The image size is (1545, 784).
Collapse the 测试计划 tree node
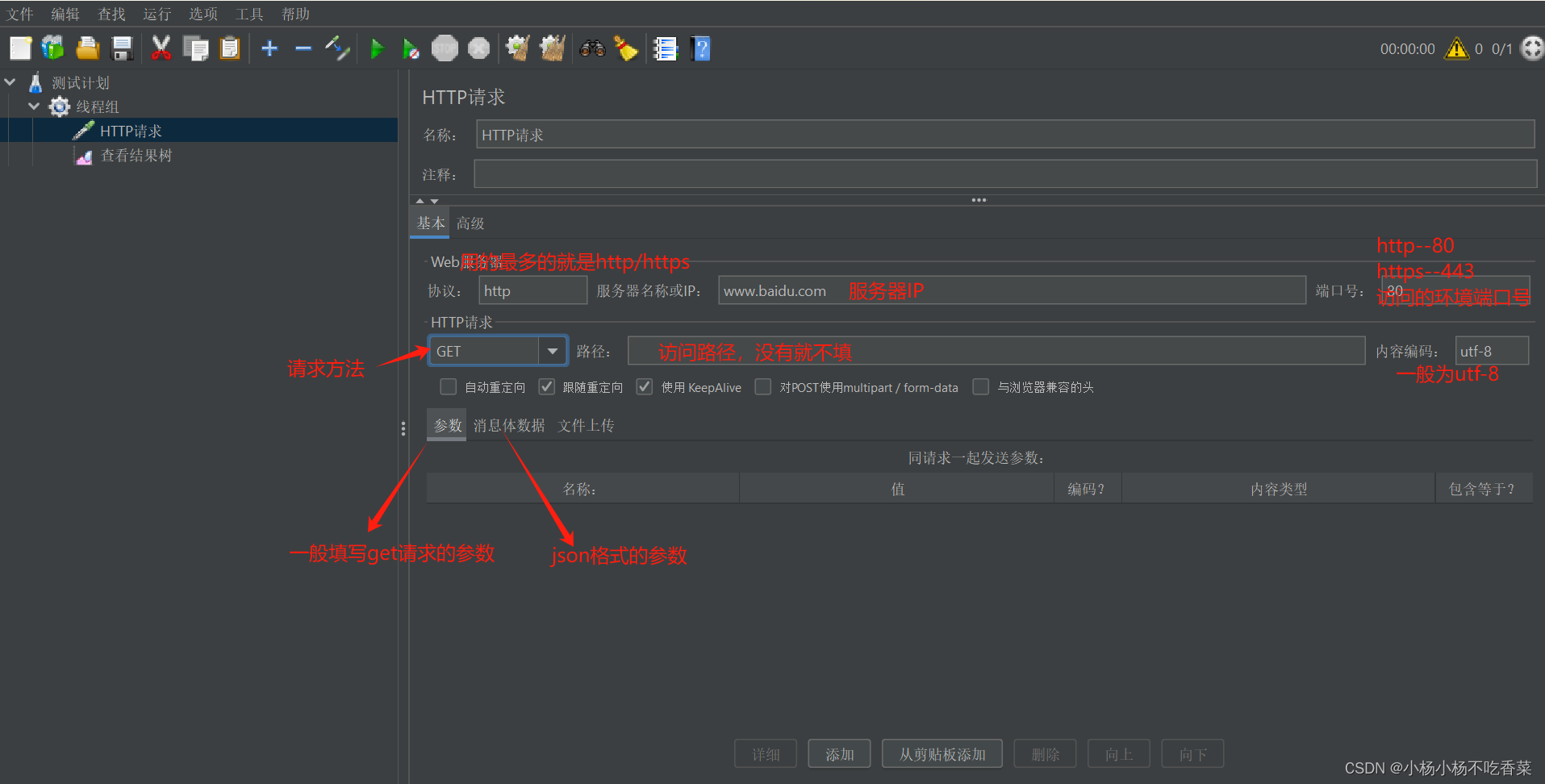click(x=10, y=82)
